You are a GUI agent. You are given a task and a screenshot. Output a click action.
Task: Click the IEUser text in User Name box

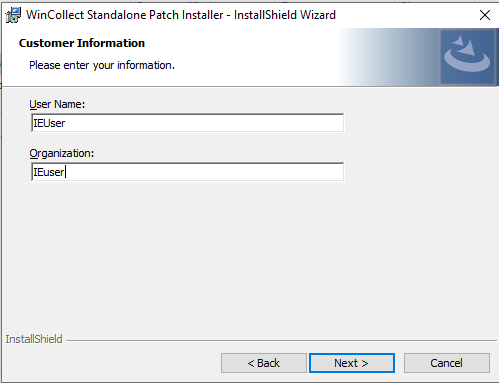(49, 123)
